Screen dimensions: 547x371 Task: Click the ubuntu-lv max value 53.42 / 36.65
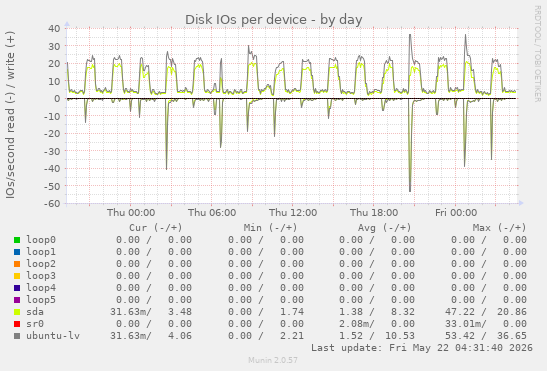click(x=486, y=336)
